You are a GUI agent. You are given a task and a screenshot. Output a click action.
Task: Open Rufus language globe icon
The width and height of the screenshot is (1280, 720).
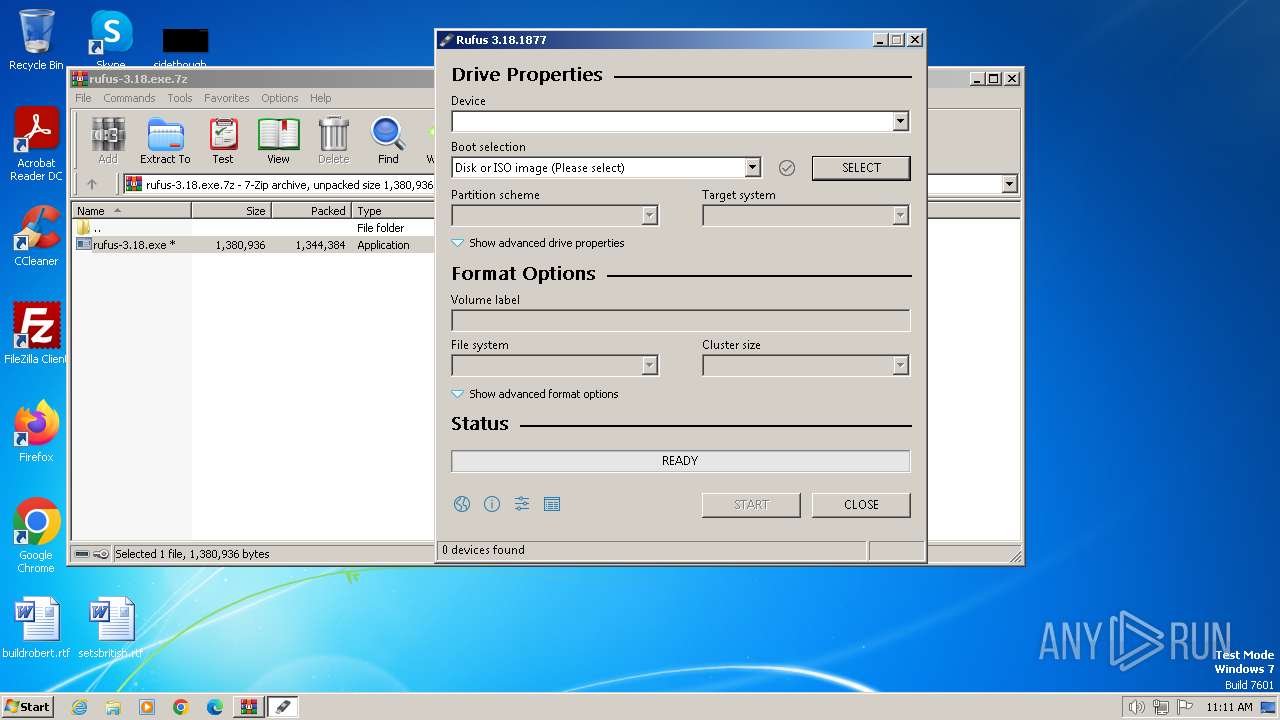pyautogui.click(x=462, y=504)
